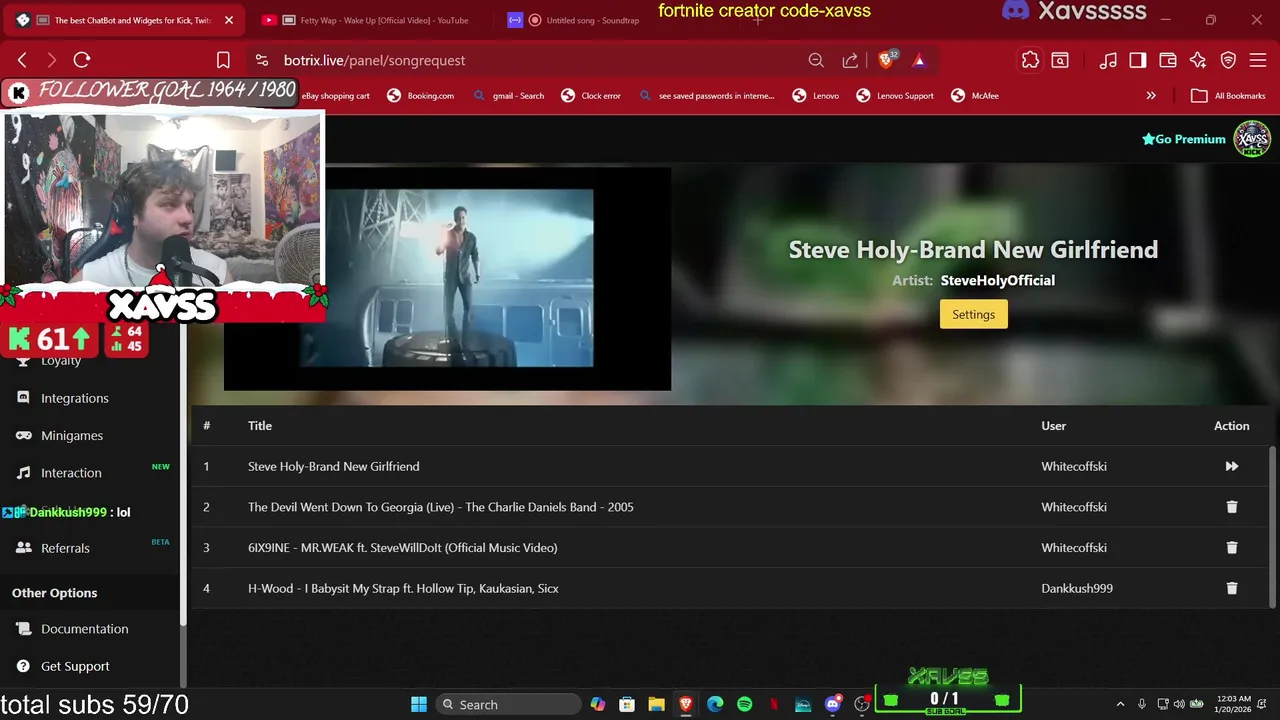Show hidden system tray icons chevron
Viewport: 1280px width, 720px height.
tap(1120, 704)
